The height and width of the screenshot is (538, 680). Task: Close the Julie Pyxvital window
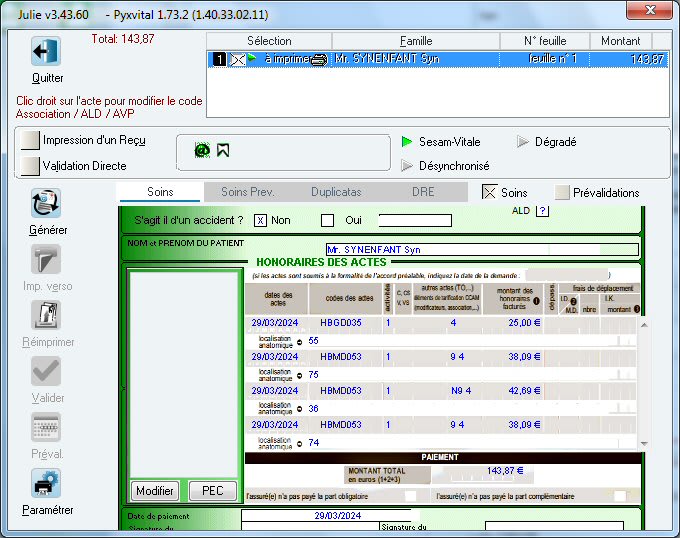pyautogui.click(x=649, y=10)
